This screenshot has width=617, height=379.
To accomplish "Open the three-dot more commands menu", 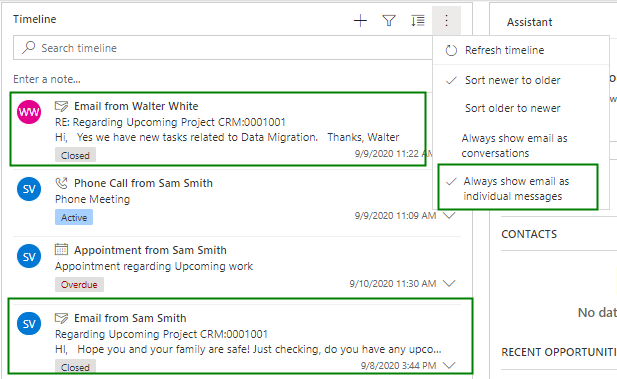I will 446,20.
